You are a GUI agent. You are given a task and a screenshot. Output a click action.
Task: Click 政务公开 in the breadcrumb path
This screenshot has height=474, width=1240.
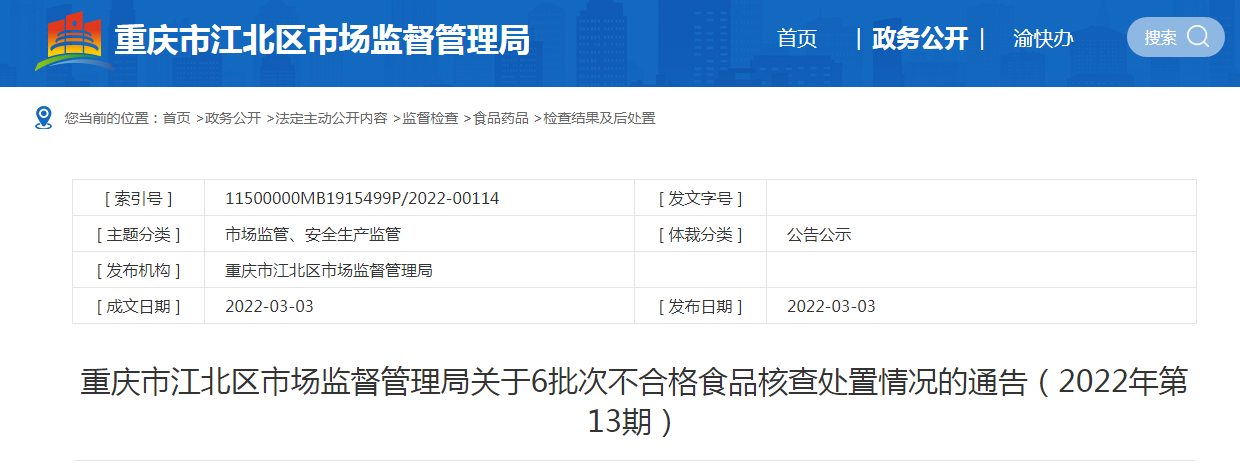click(x=232, y=118)
